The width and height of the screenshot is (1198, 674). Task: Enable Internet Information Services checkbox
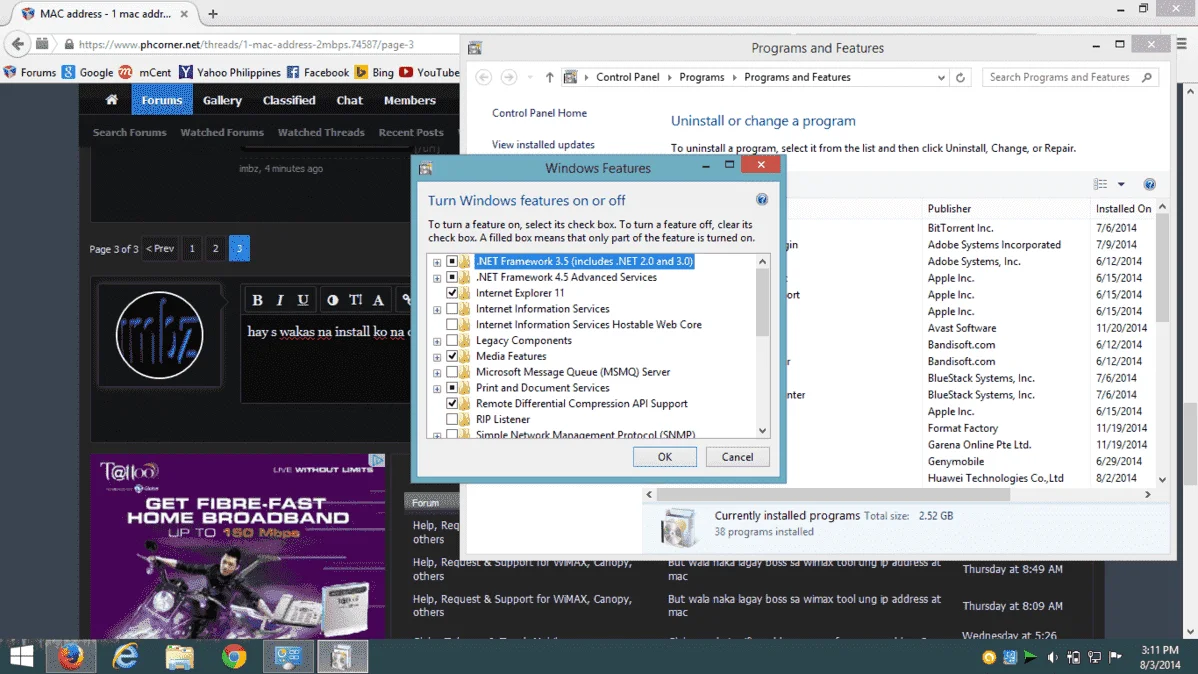pos(452,309)
